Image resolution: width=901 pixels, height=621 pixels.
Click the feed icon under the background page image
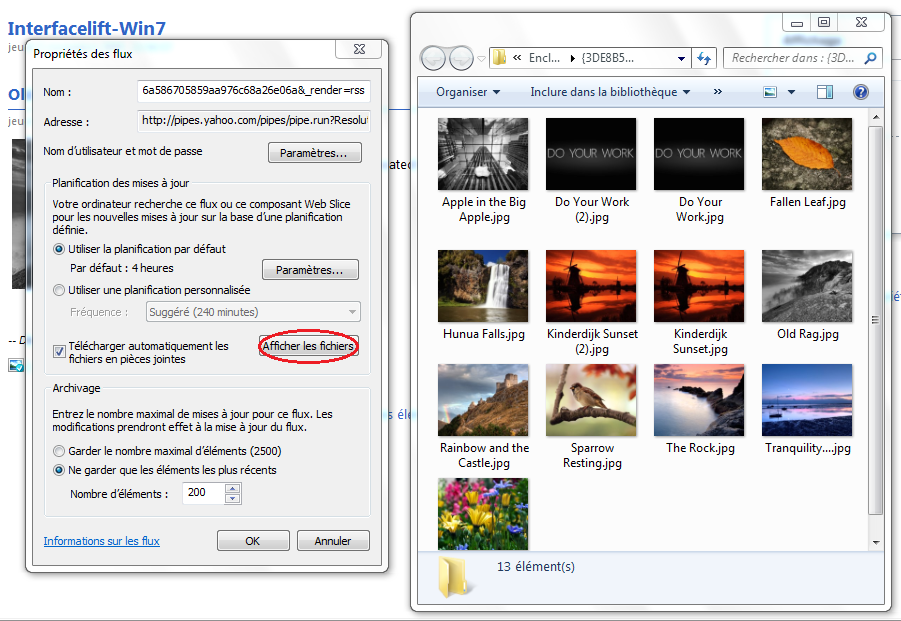coord(16,365)
